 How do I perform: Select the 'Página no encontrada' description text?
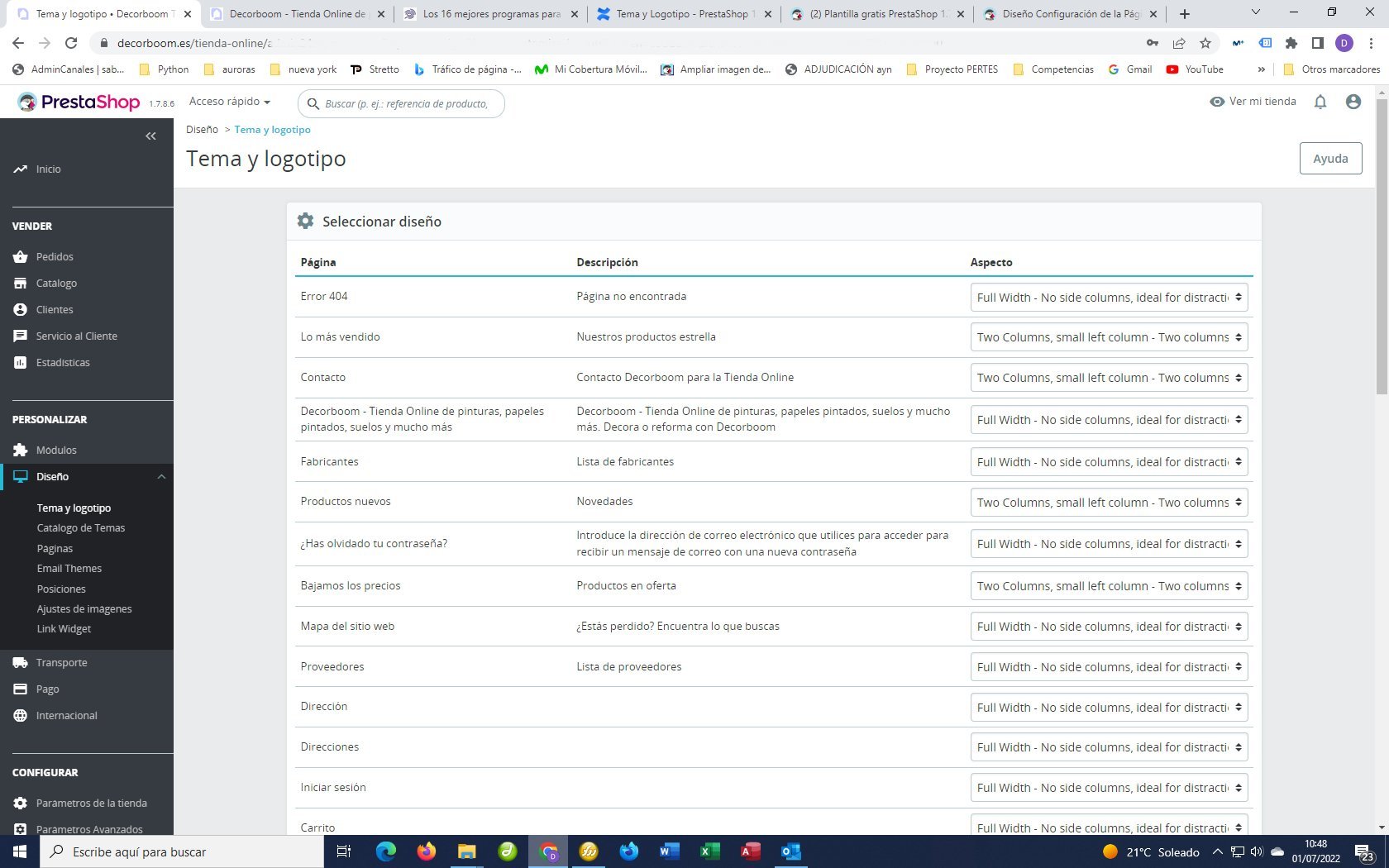coord(632,297)
